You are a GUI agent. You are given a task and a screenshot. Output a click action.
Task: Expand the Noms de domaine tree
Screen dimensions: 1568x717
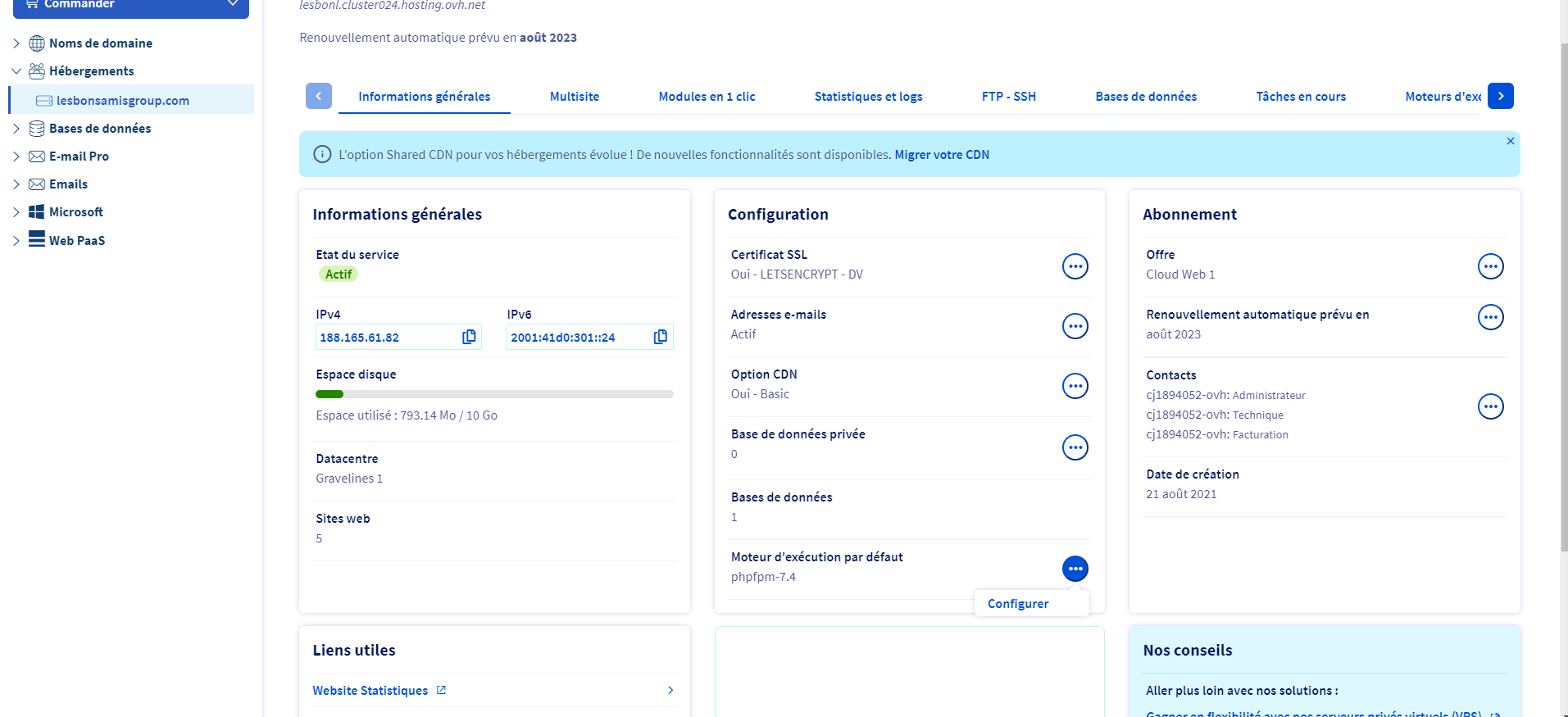[16, 43]
